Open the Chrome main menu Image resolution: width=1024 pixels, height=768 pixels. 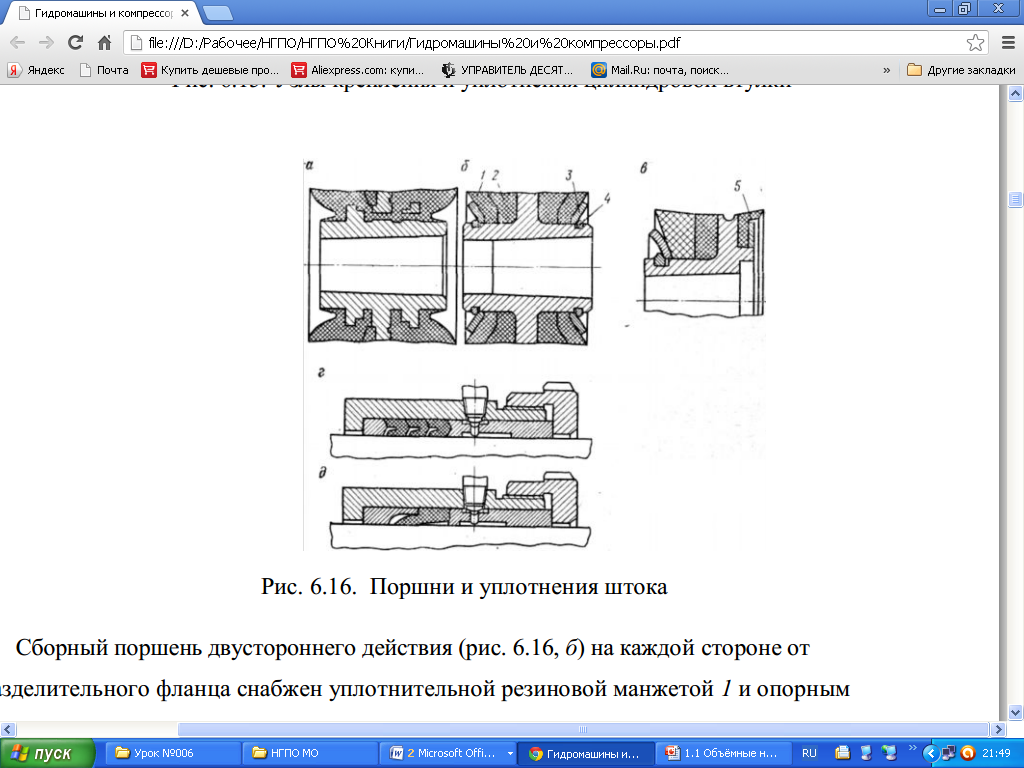[x=1008, y=43]
